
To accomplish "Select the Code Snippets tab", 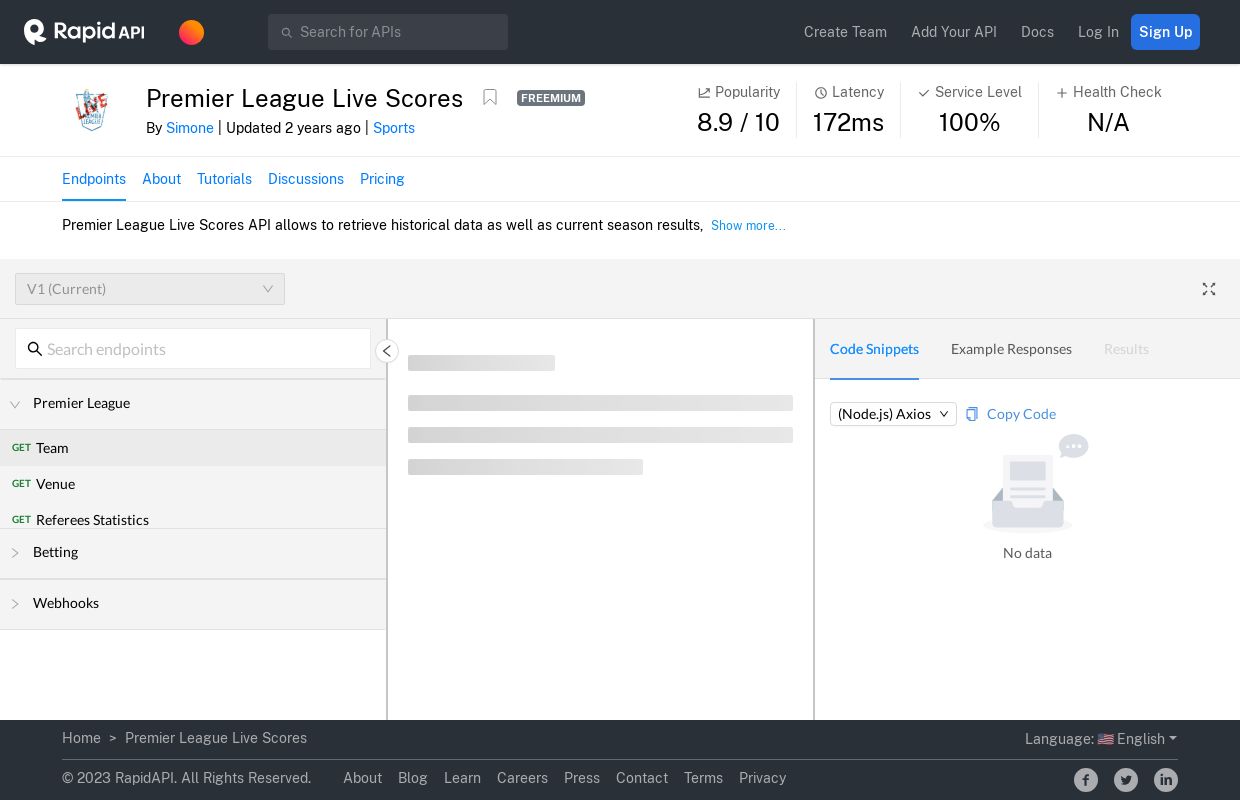I will click(874, 349).
